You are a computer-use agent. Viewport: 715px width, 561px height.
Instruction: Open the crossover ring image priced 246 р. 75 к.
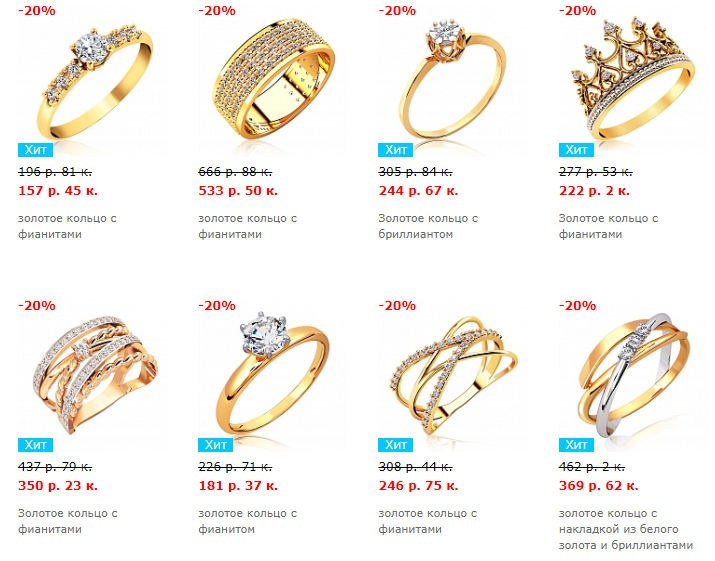(x=454, y=374)
